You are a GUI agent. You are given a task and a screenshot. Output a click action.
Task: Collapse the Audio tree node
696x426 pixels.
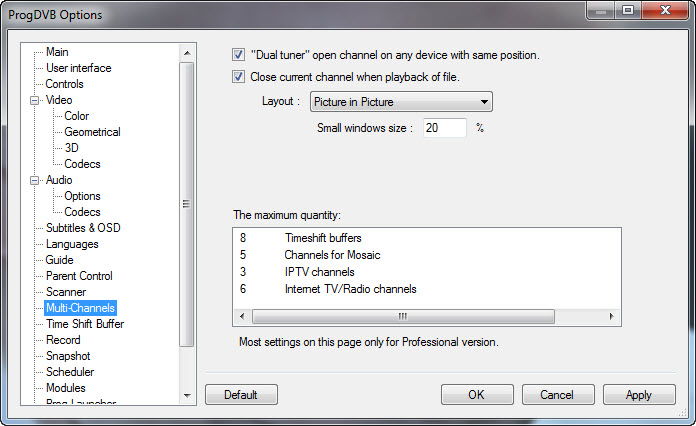click(35, 180)
